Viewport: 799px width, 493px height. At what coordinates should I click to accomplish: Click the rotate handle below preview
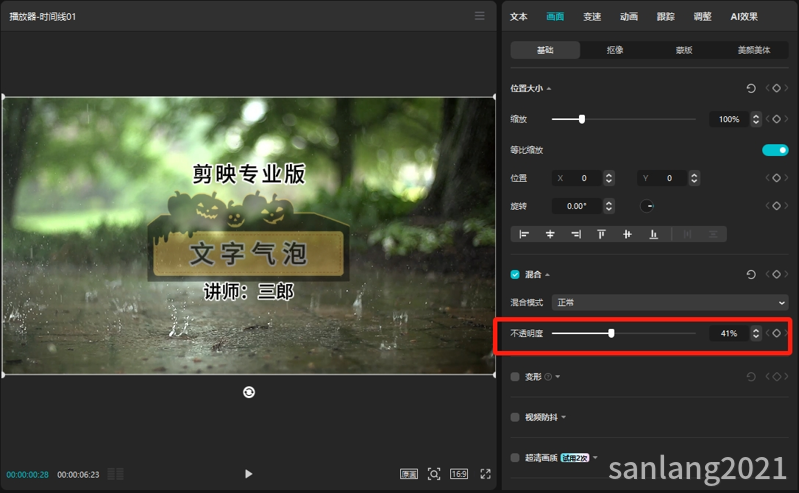(249, 392)
